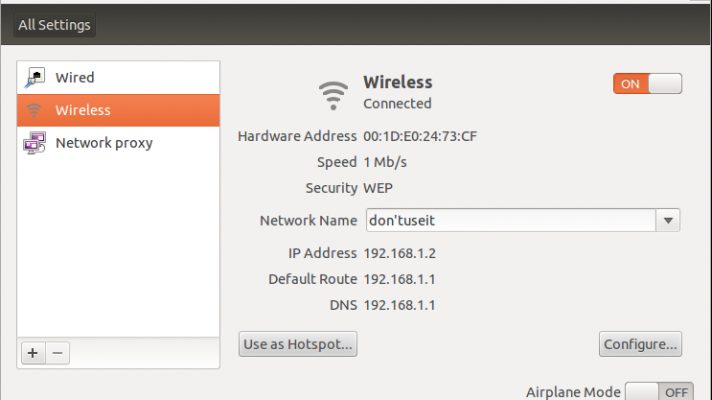Add a connection with the plus button
This screenshot has width=712, height=400.
[33, 353]
